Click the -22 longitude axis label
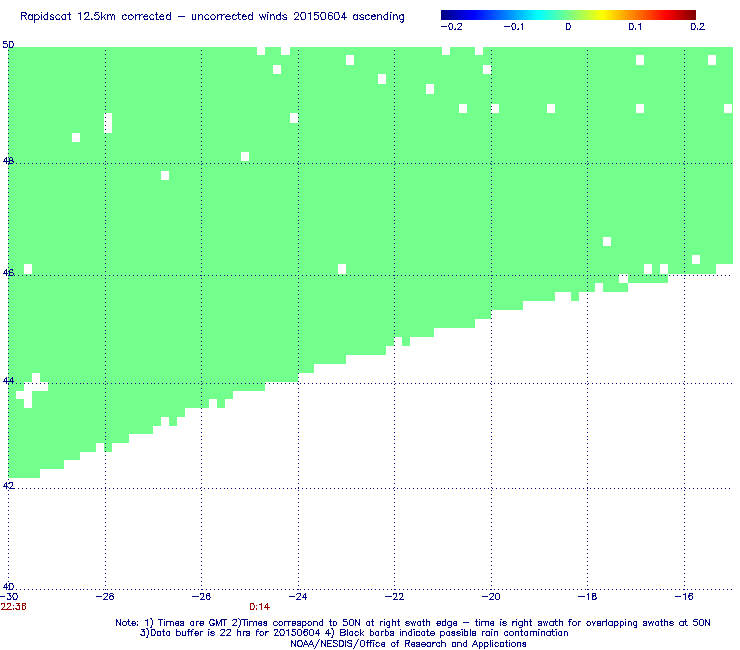The image size is (740, 650). click(395, 597)
